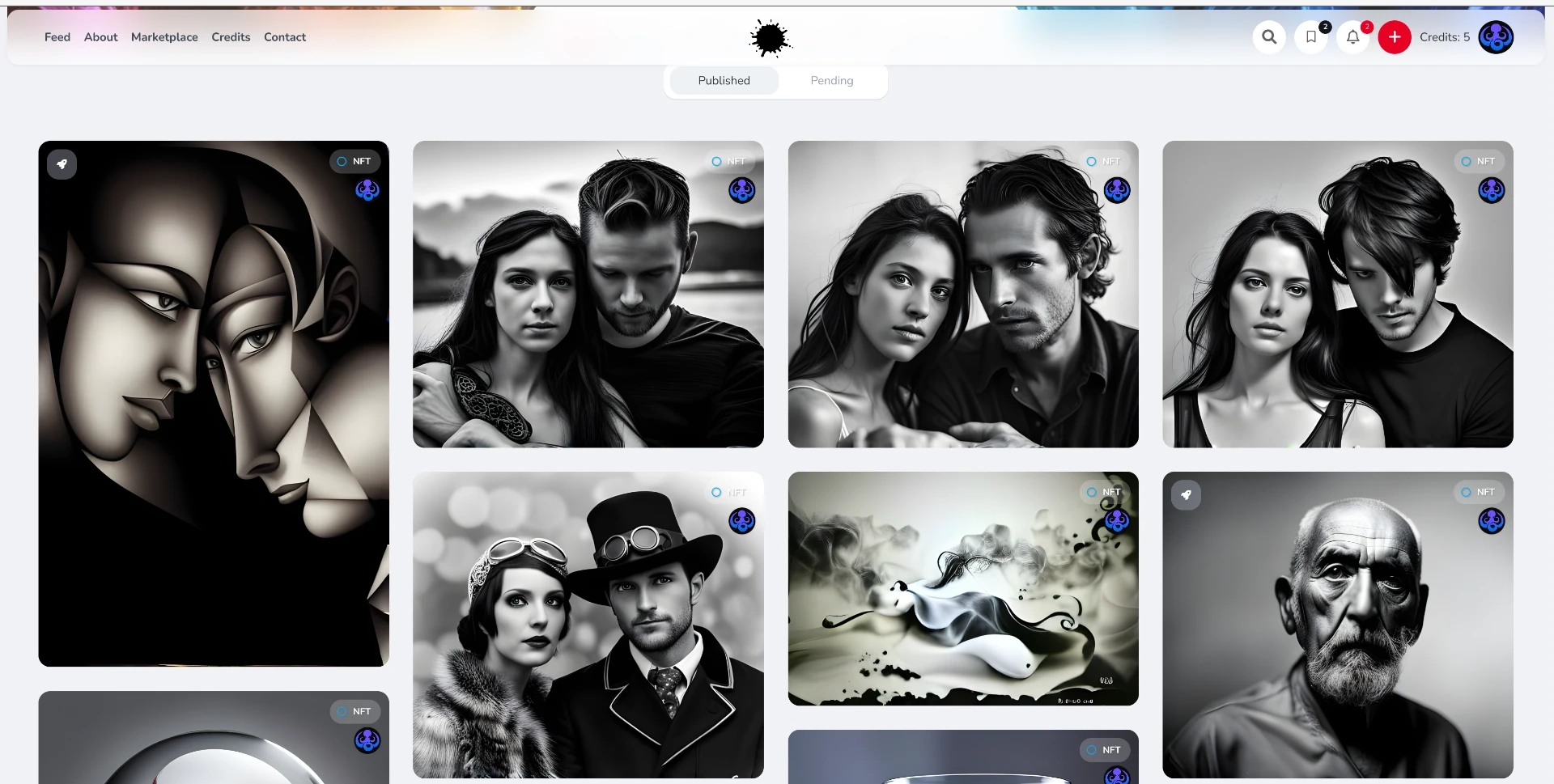
Task: Open the Contact page
Action: [285, 37]
